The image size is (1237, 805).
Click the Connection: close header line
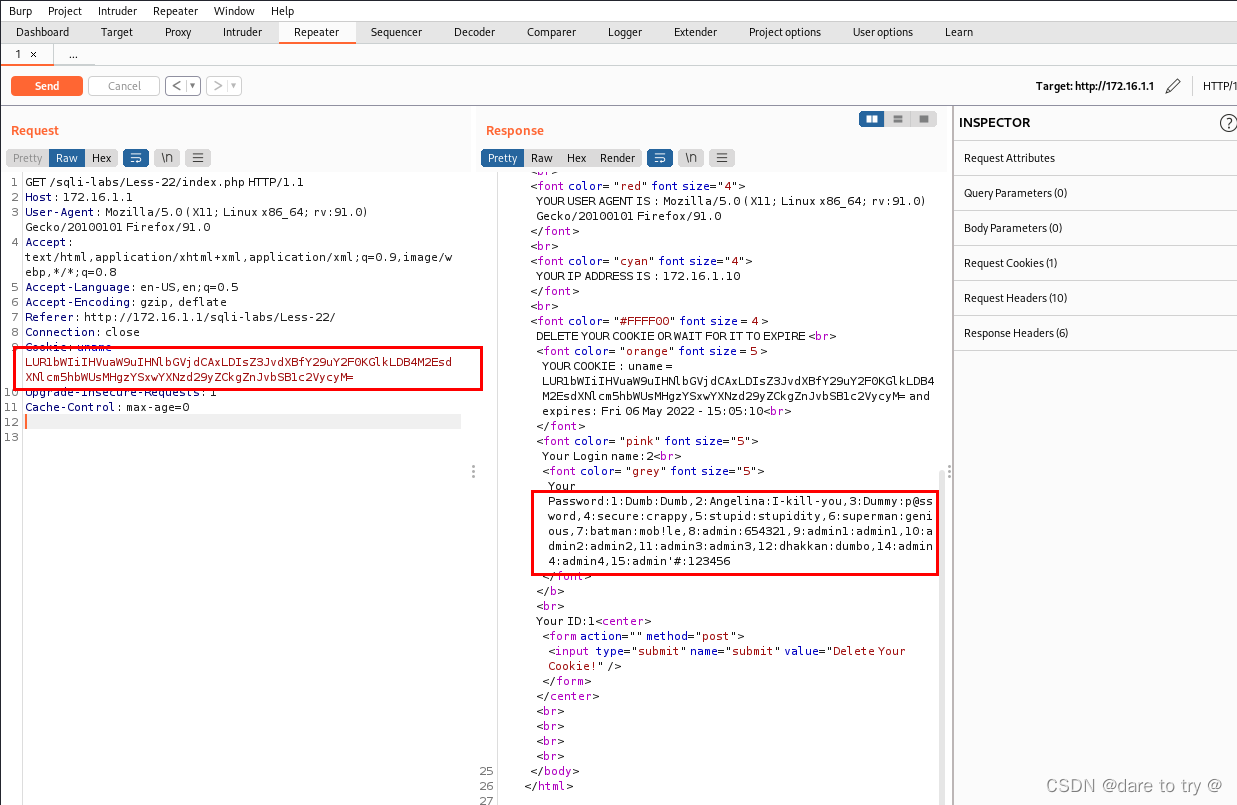tap(82, 332)
